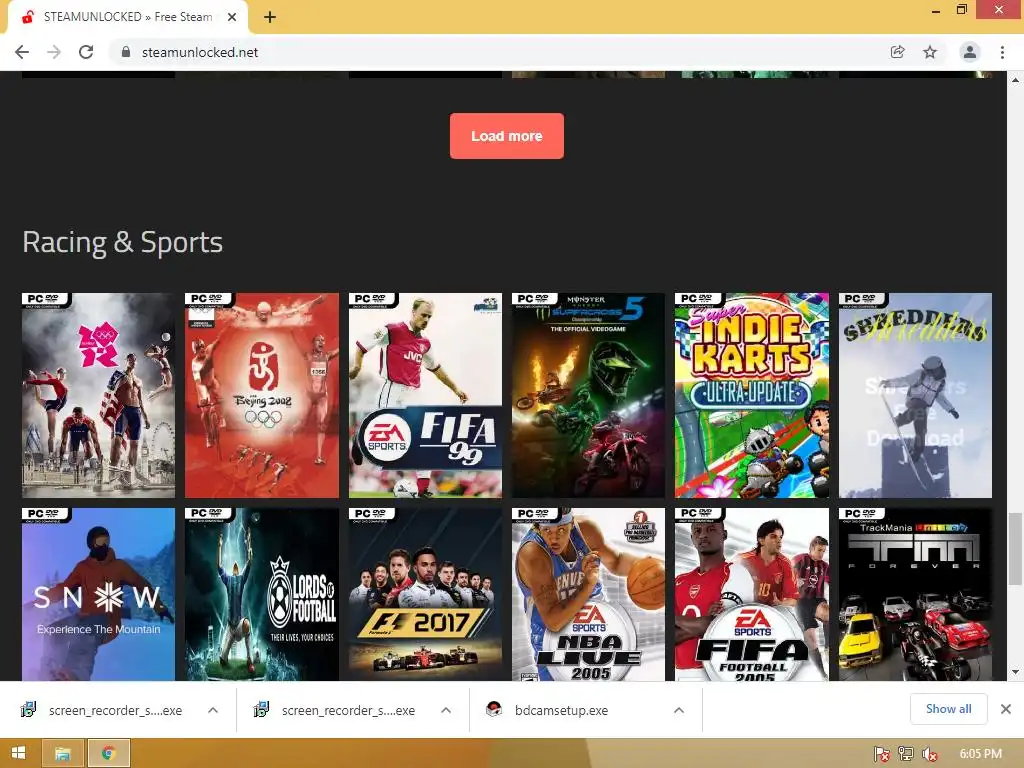Close the downloads bar

coord(1006,709)
